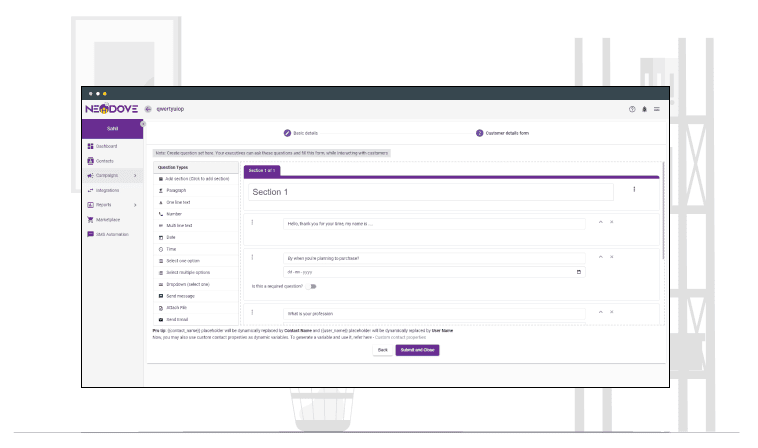Screen dimensions: 758x448
Task: Open the hamburger menu in the top bar
Action: (x=657, y=108)
